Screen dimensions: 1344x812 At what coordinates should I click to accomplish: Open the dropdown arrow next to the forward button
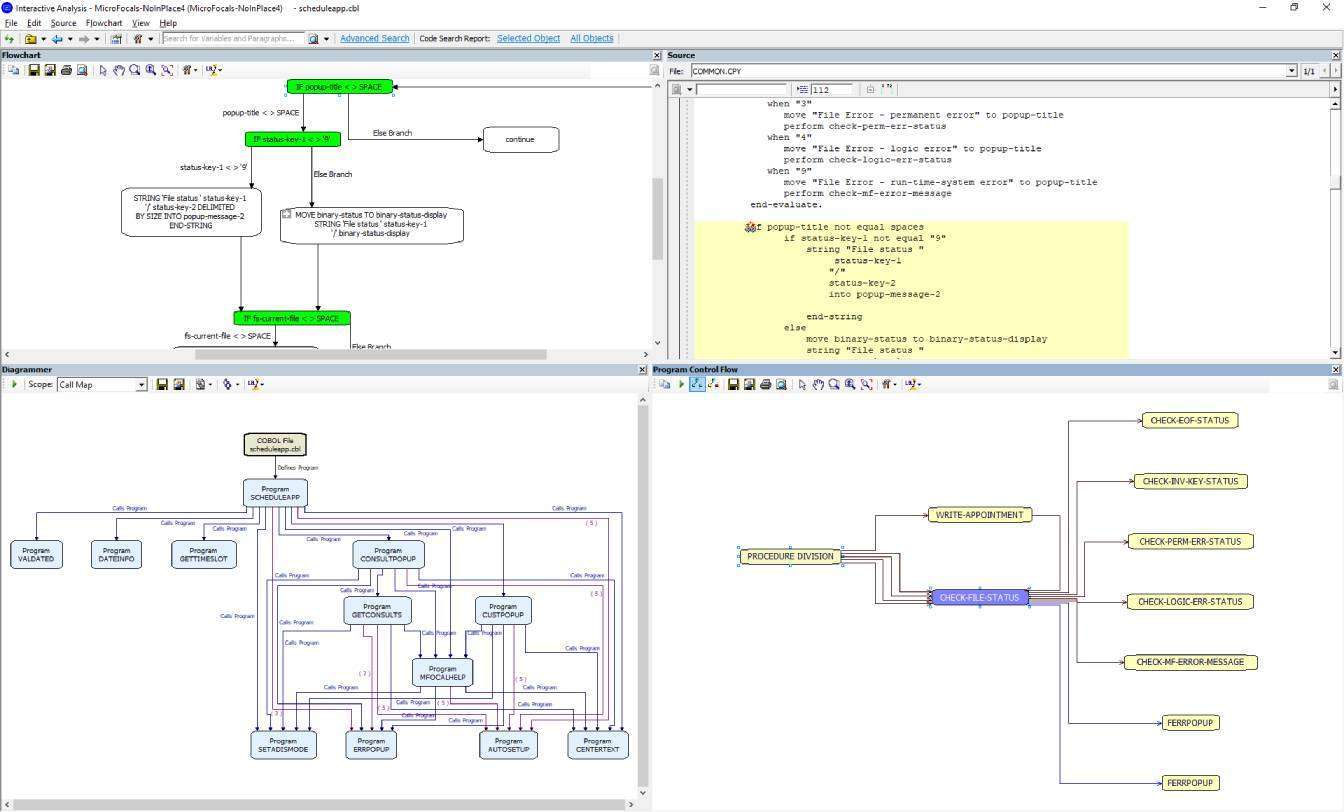coord(97,39)
